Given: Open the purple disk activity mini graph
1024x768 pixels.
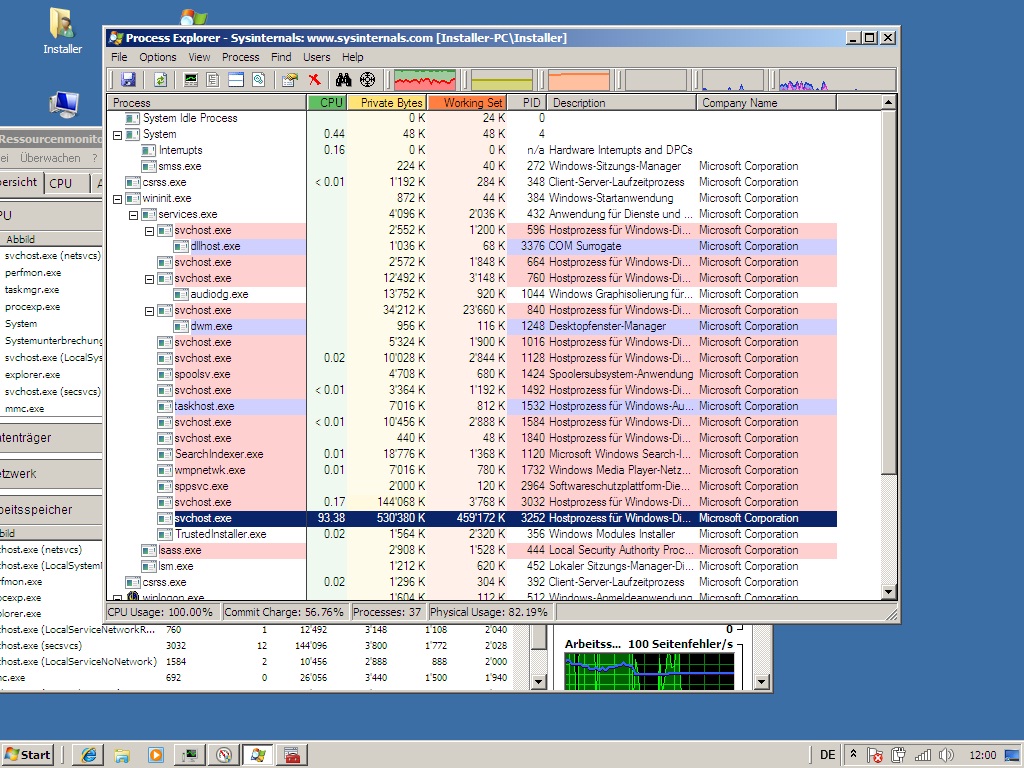Looking at the screenshot, I should click(x=836, y=80).
